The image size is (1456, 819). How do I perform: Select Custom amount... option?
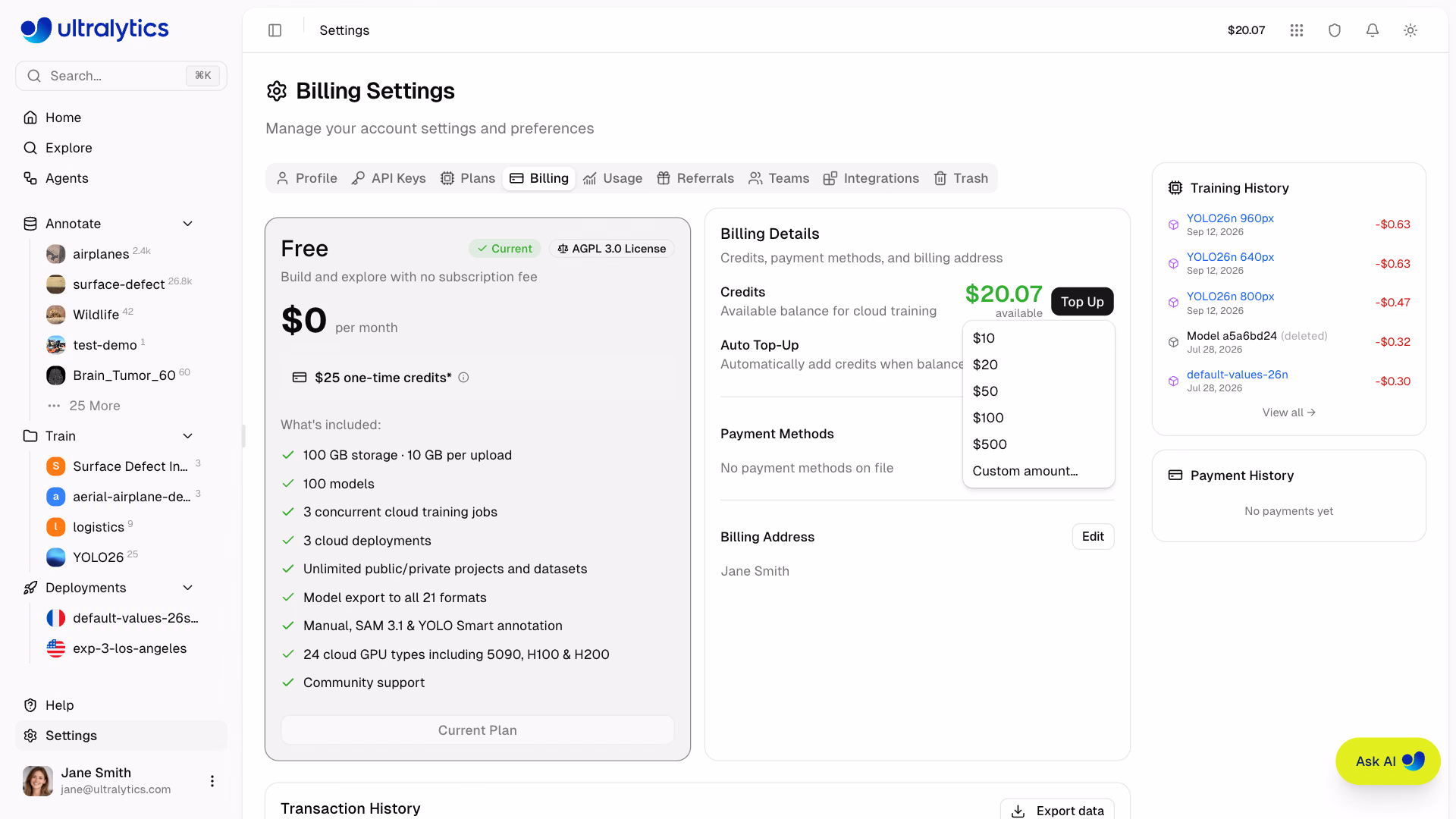1038,471
